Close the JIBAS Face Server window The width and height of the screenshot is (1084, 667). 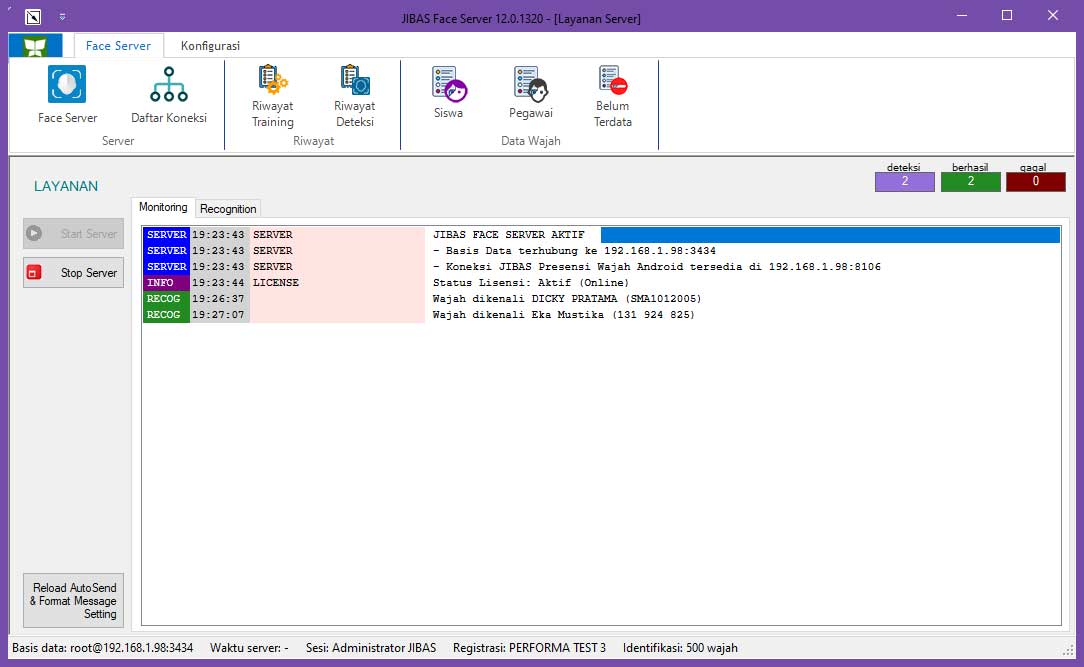pyautogui.click(x=1053, y=15)
